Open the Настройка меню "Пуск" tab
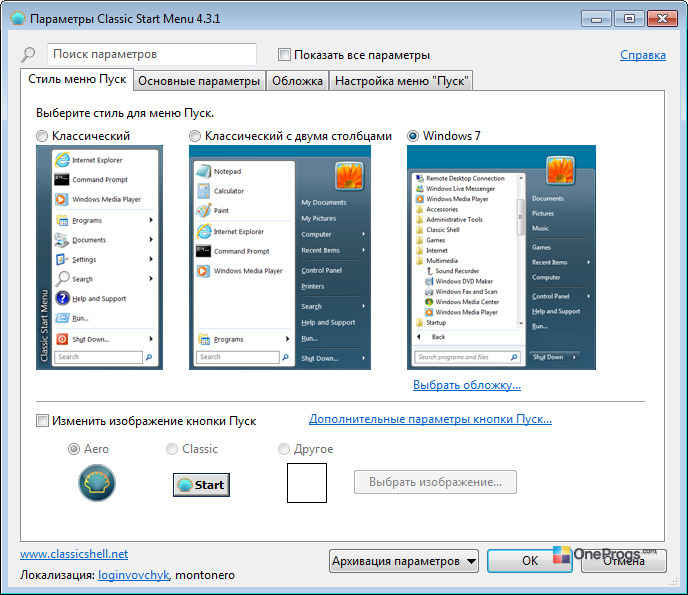This screenshot has width=688, height=595. point(401,81)
